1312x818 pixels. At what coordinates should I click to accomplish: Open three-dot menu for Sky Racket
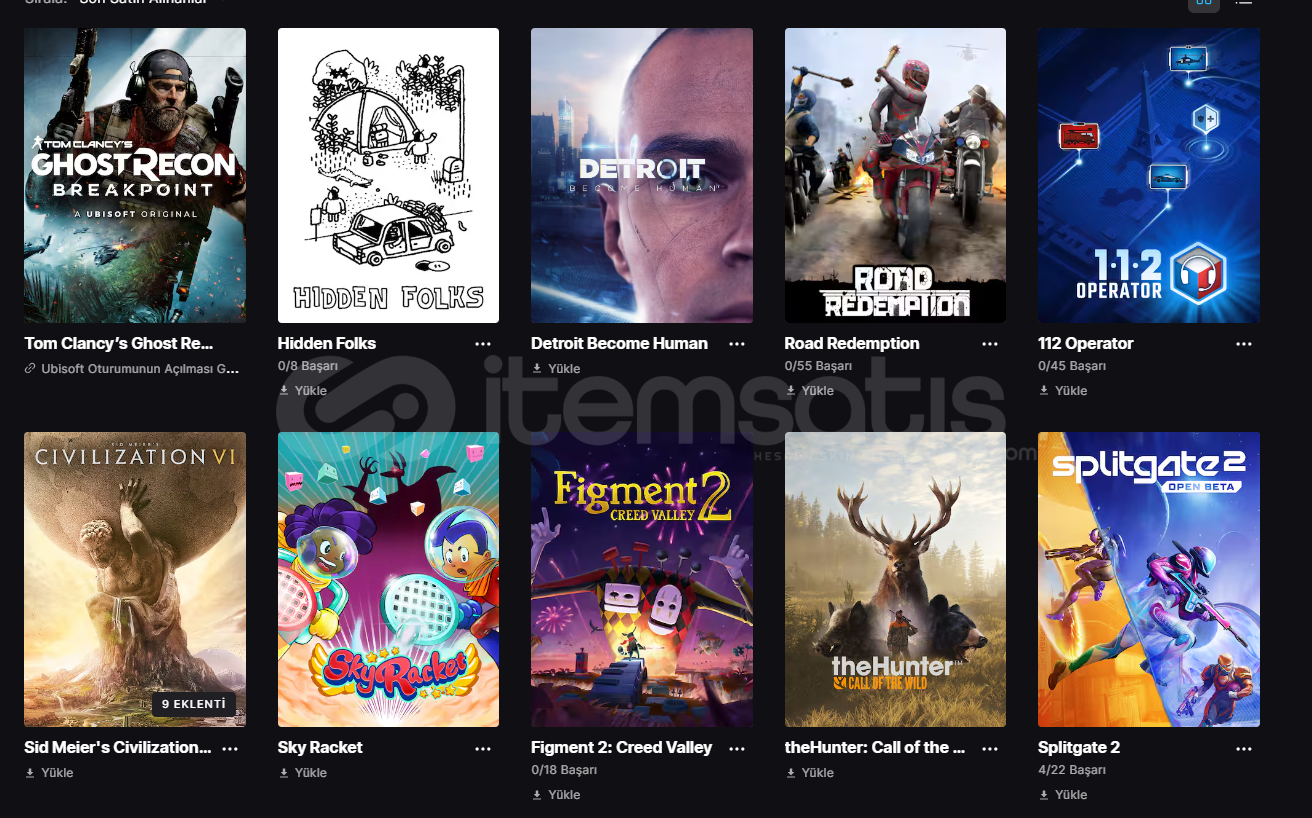[483, 748]
